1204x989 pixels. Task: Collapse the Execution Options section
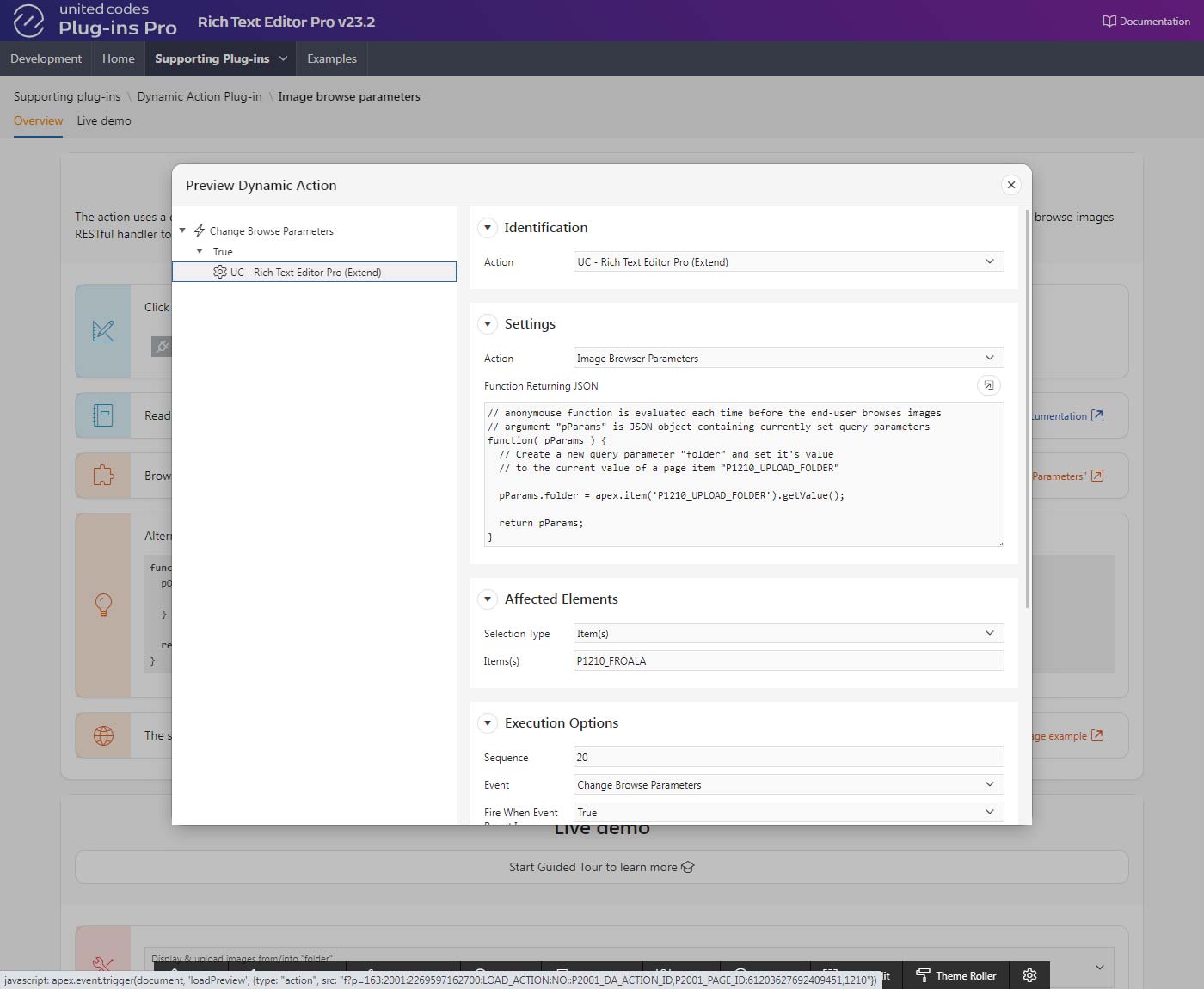pos(488,723)
